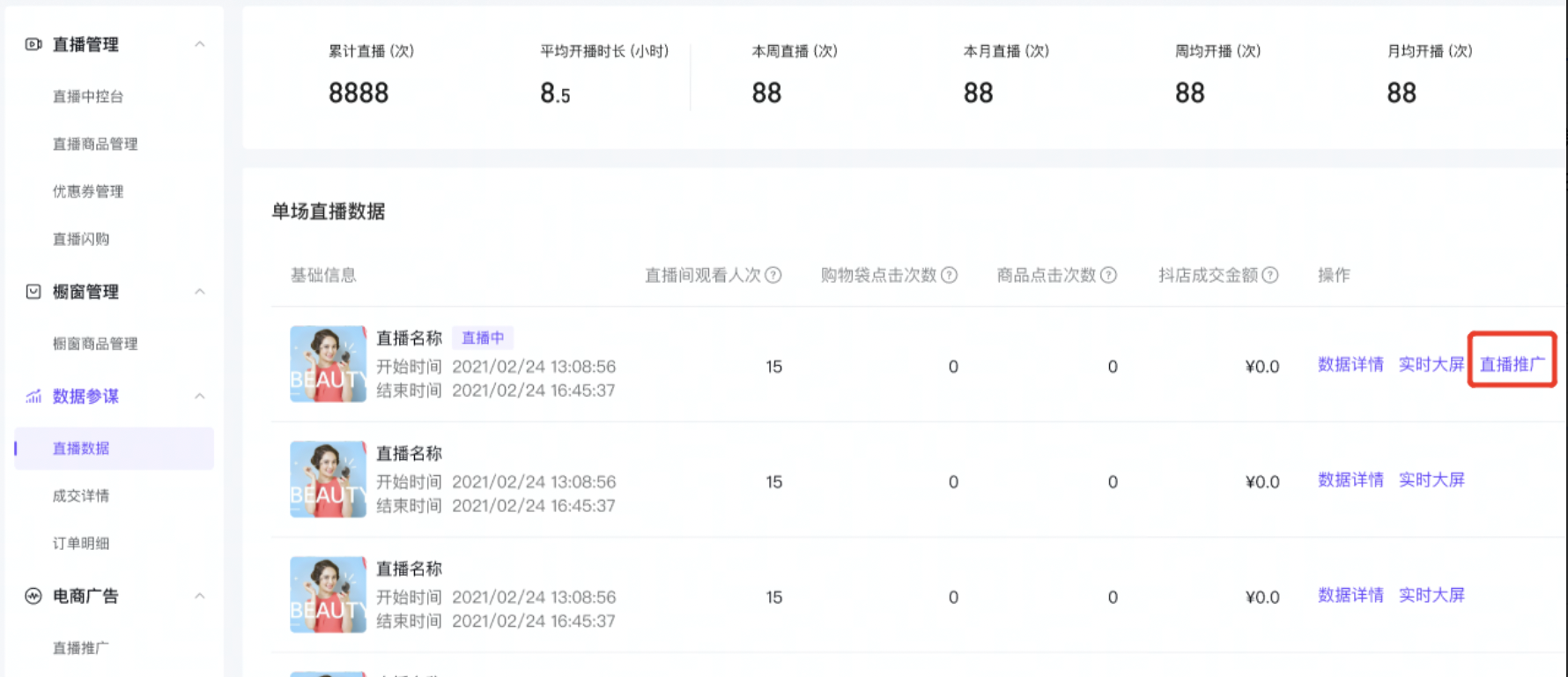Click view count 15 in the 直播中 row
The height and width of the screenshot is (677, 1568).
pos(774,367)
